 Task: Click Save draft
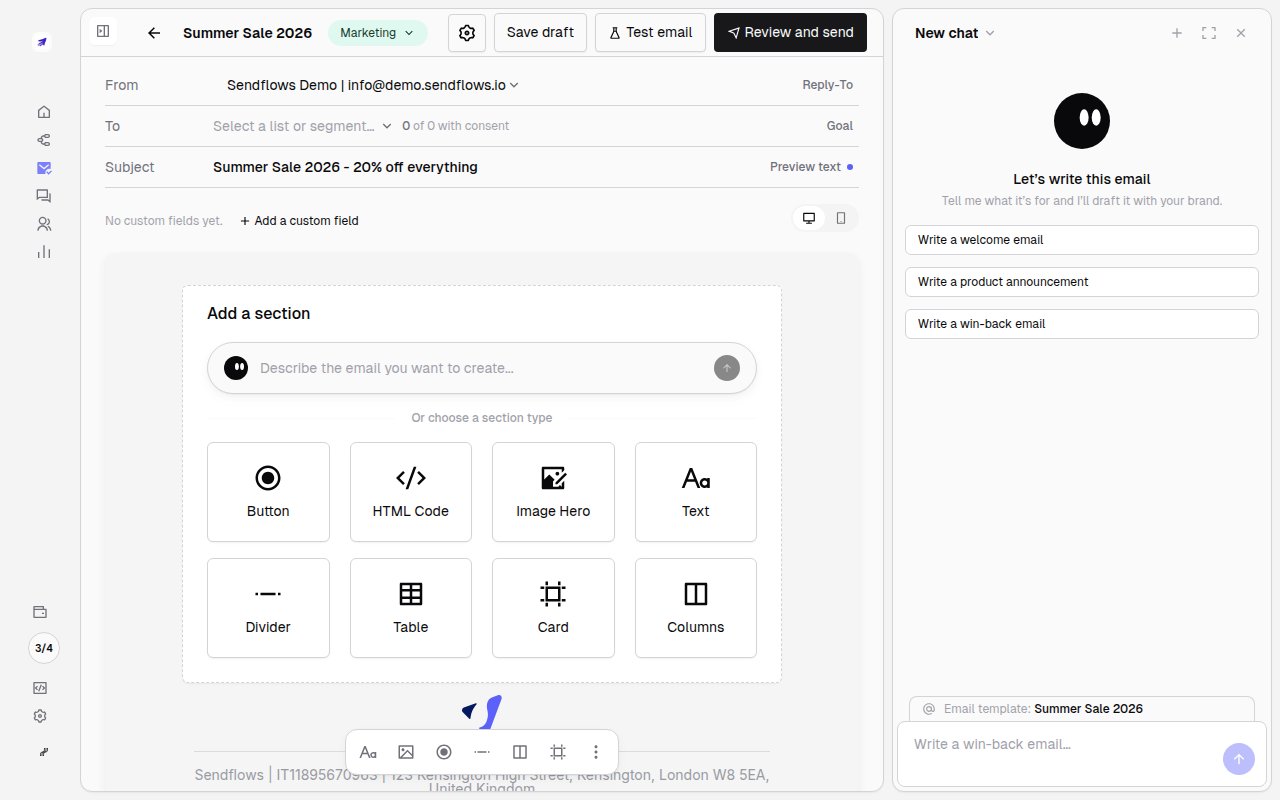[x=540, y=32]
